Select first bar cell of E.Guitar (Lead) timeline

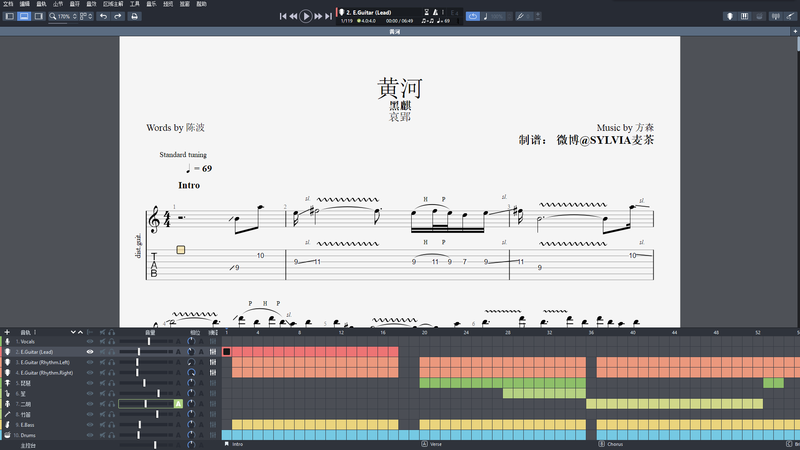click(x=227, y=352)
